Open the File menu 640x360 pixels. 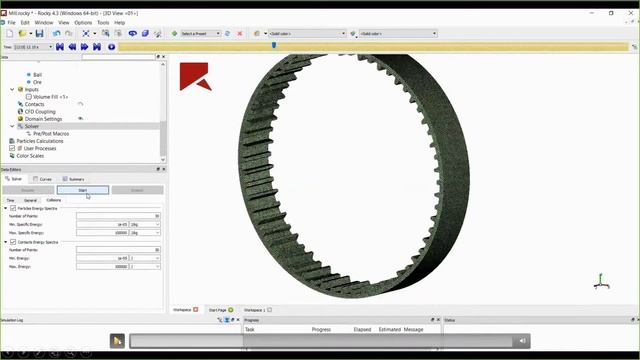pyautogui.click(x=12, y=23)
